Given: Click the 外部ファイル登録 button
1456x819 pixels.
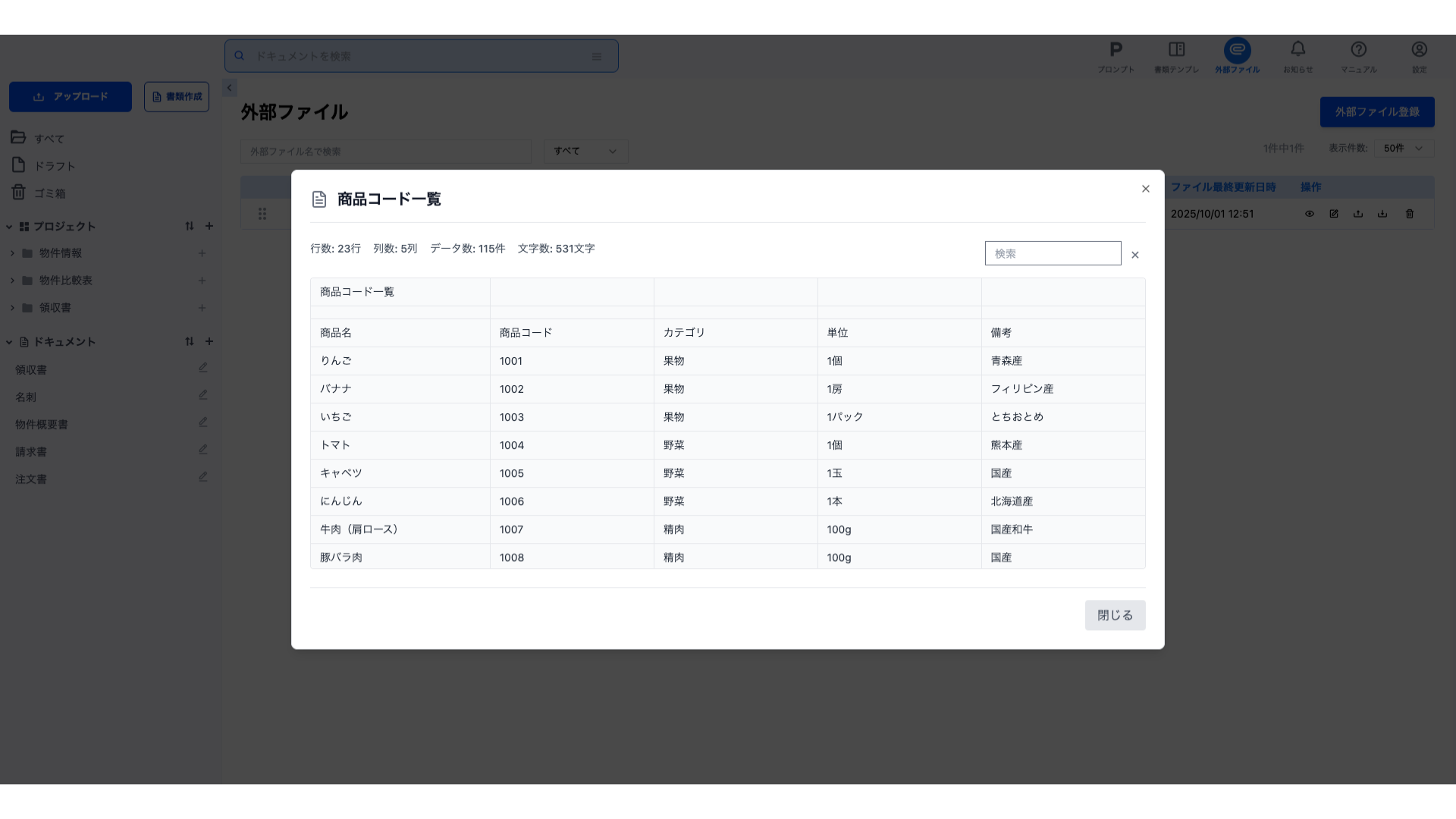Looking at the screenshot, I should (x=1376, y=111).
